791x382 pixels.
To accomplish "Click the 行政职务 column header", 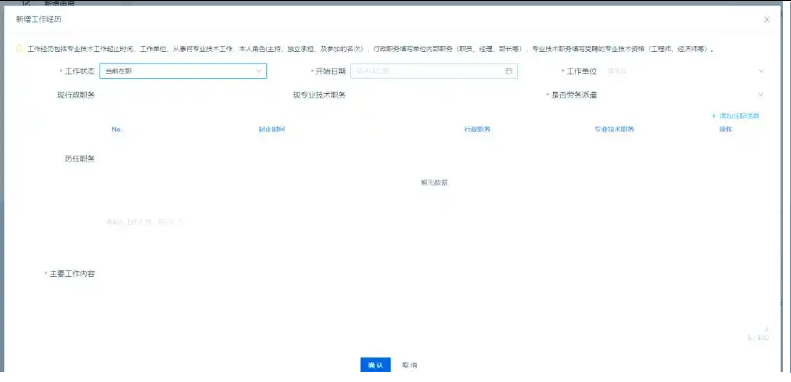I will pos(477,130).
